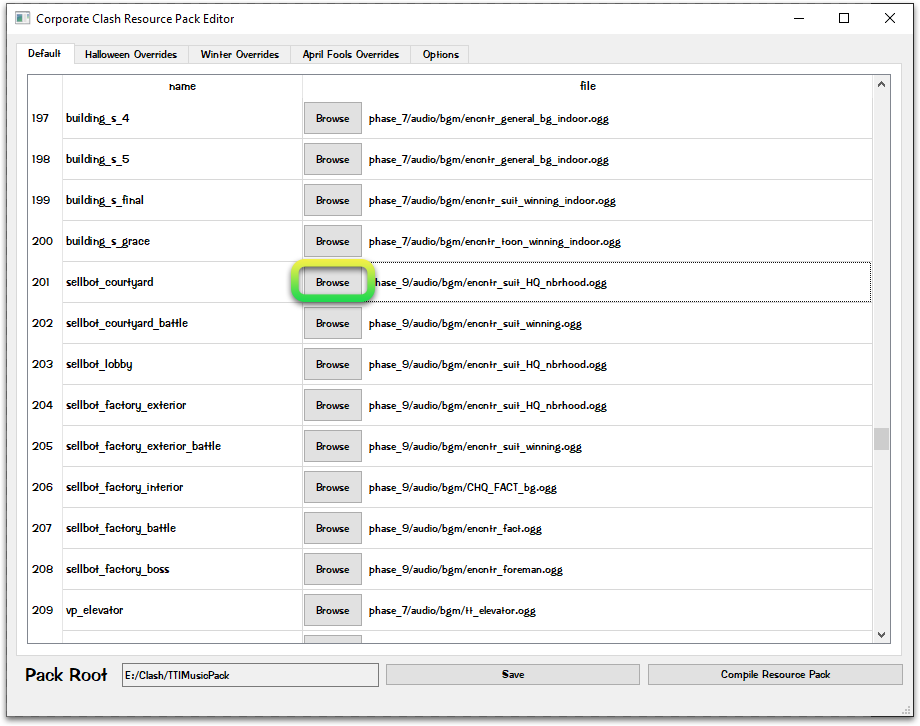920x726 pixels.
Task: Open the Halloween Overrides tab
Action: point(131,55)
